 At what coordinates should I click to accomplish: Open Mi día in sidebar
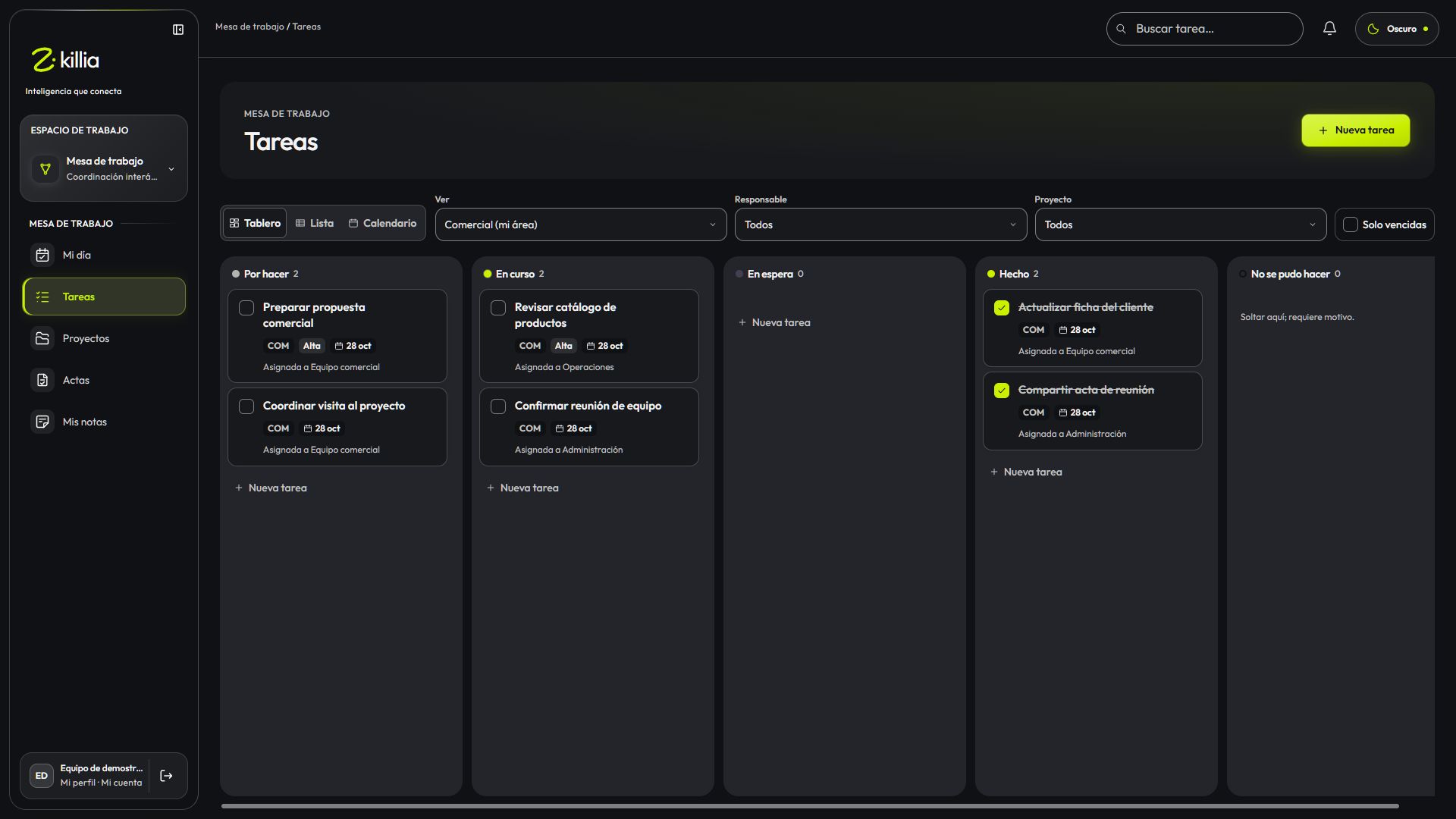(104, 255)
